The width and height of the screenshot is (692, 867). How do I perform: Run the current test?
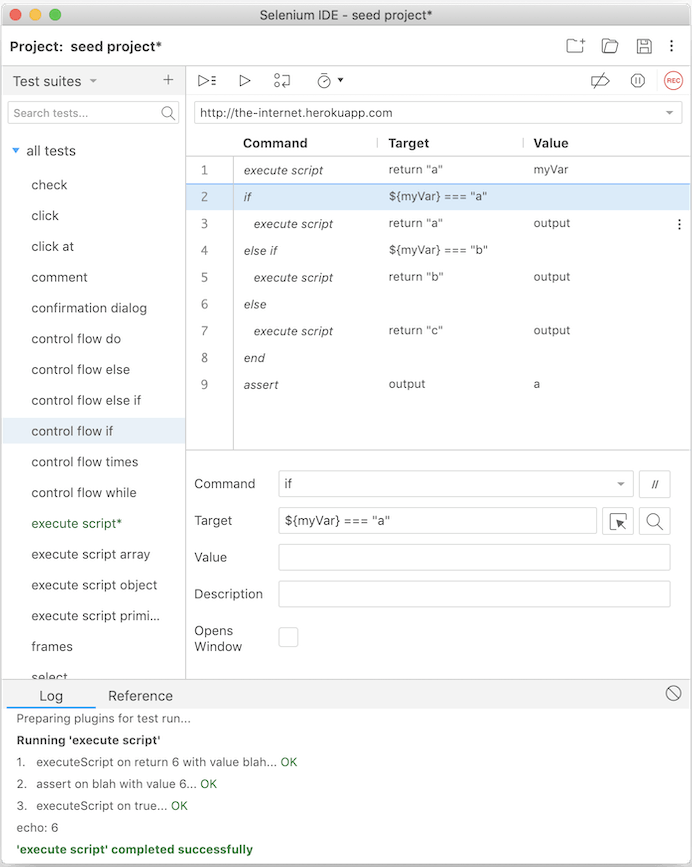click(x=245, y=81)
